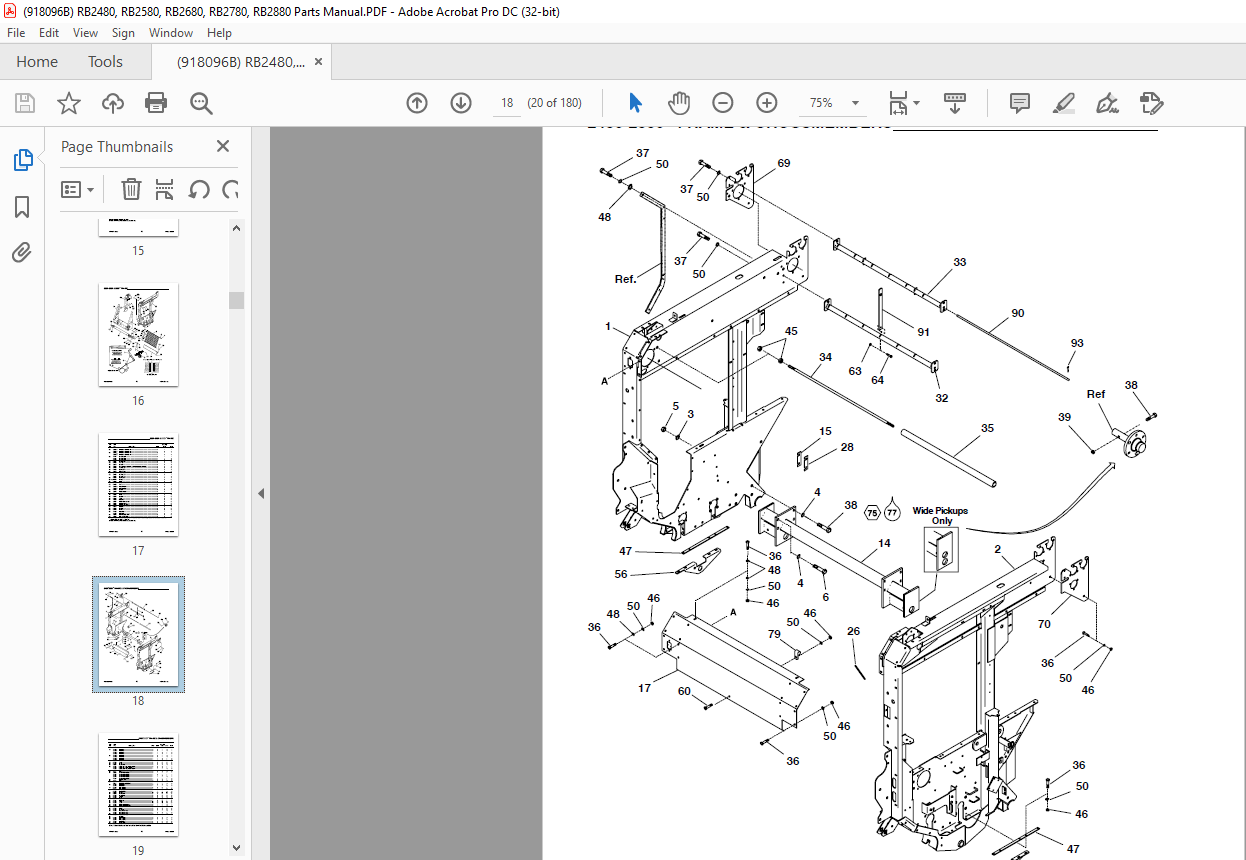
Task: Zoom in with the plus circle icon
Action: click(x=767, y=103)
